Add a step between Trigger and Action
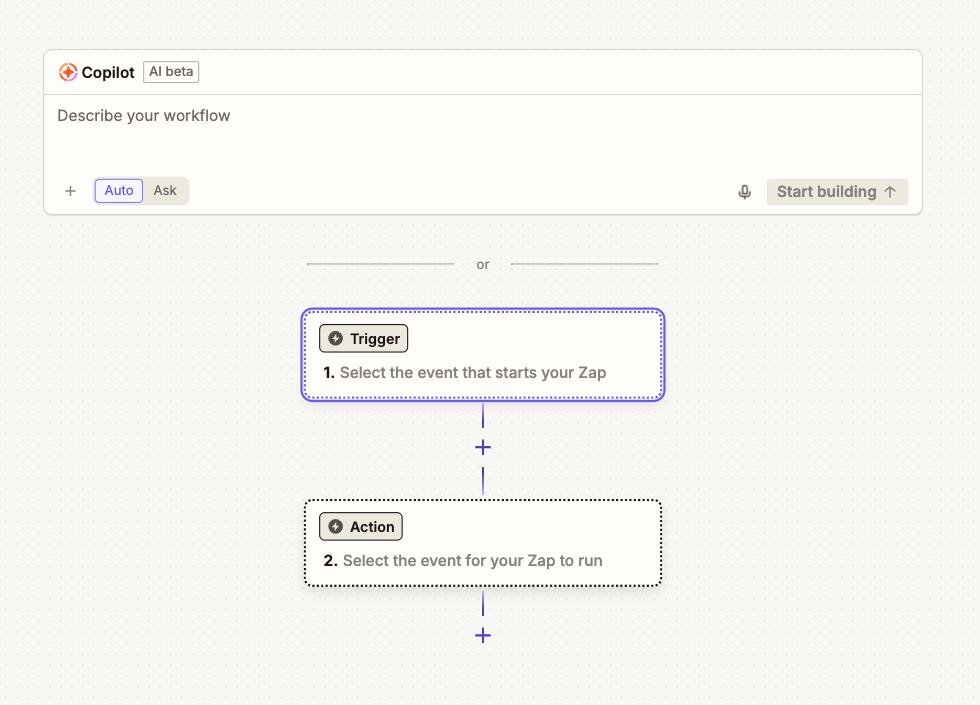 coord(483,448)
